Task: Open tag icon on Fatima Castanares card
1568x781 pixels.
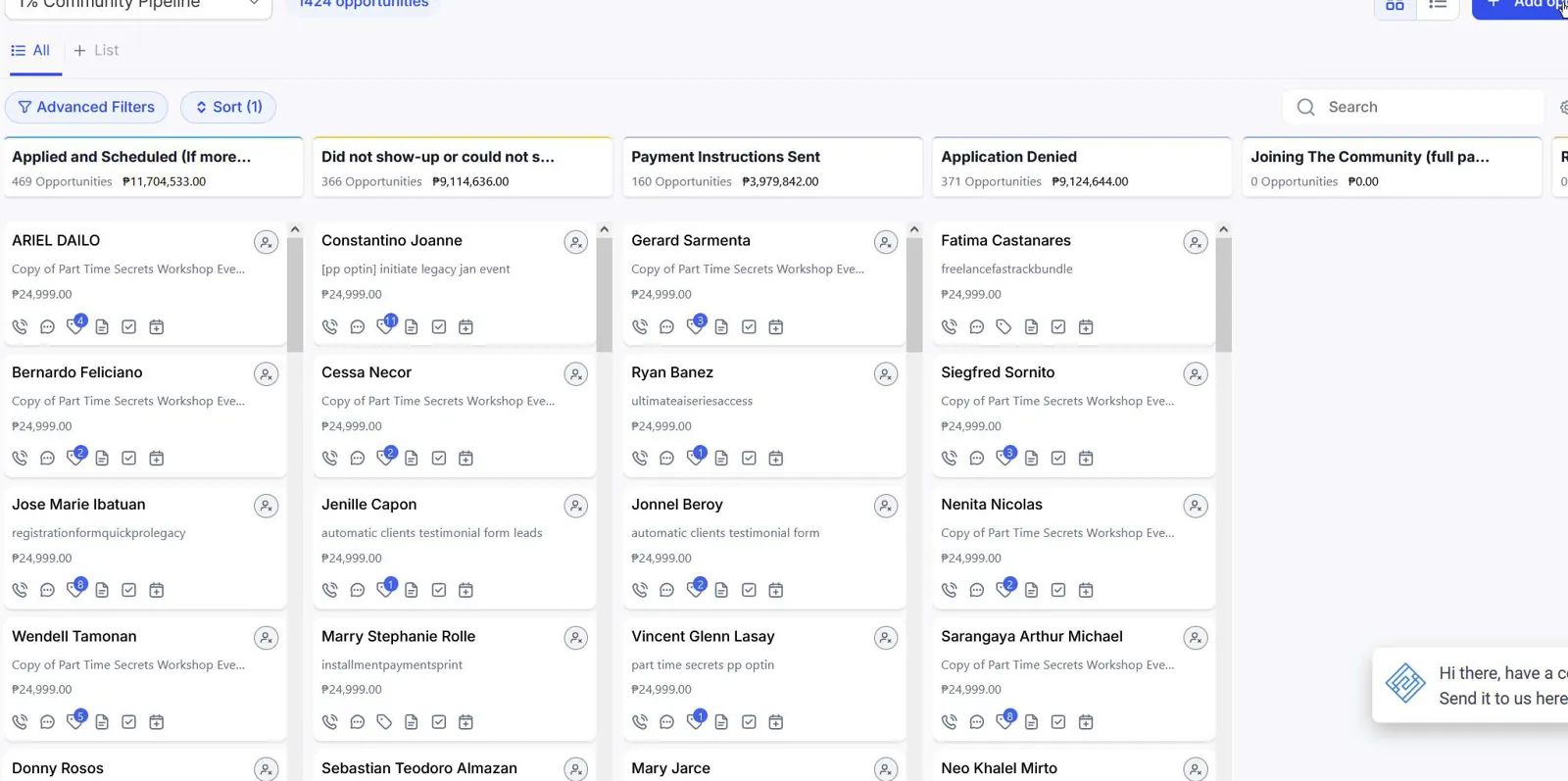Action: [1004, 327]
